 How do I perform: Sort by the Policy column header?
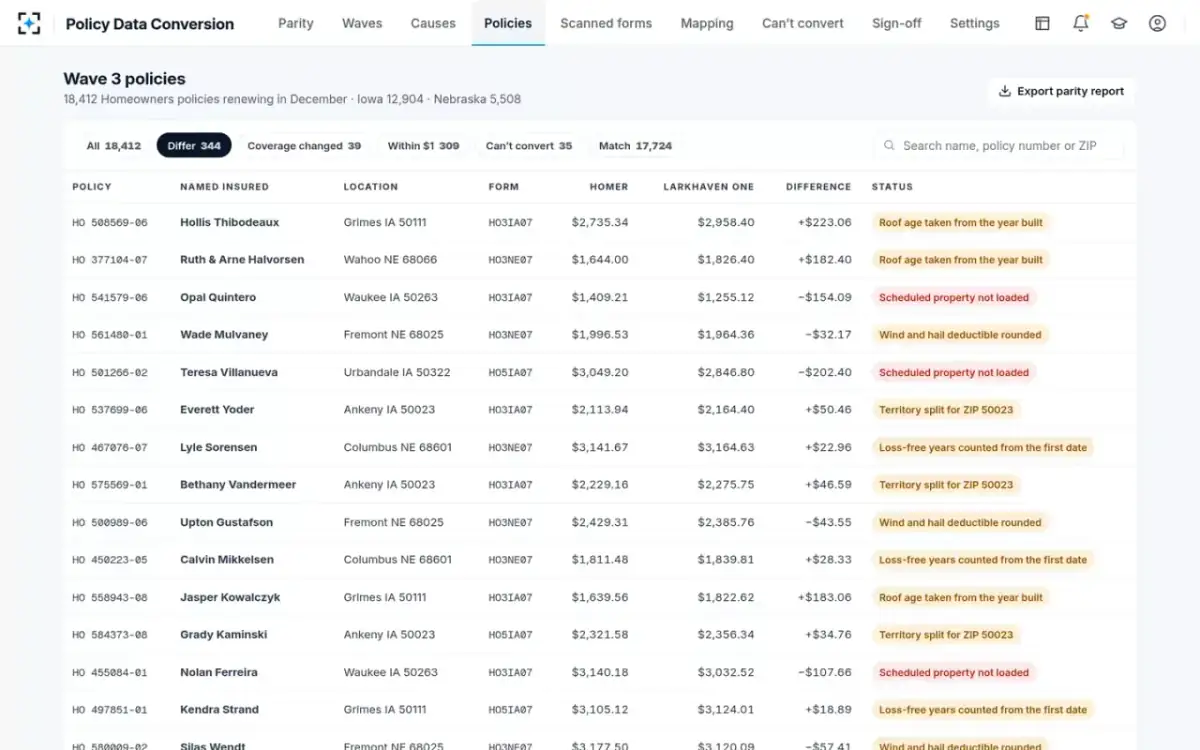click(92, 187)
